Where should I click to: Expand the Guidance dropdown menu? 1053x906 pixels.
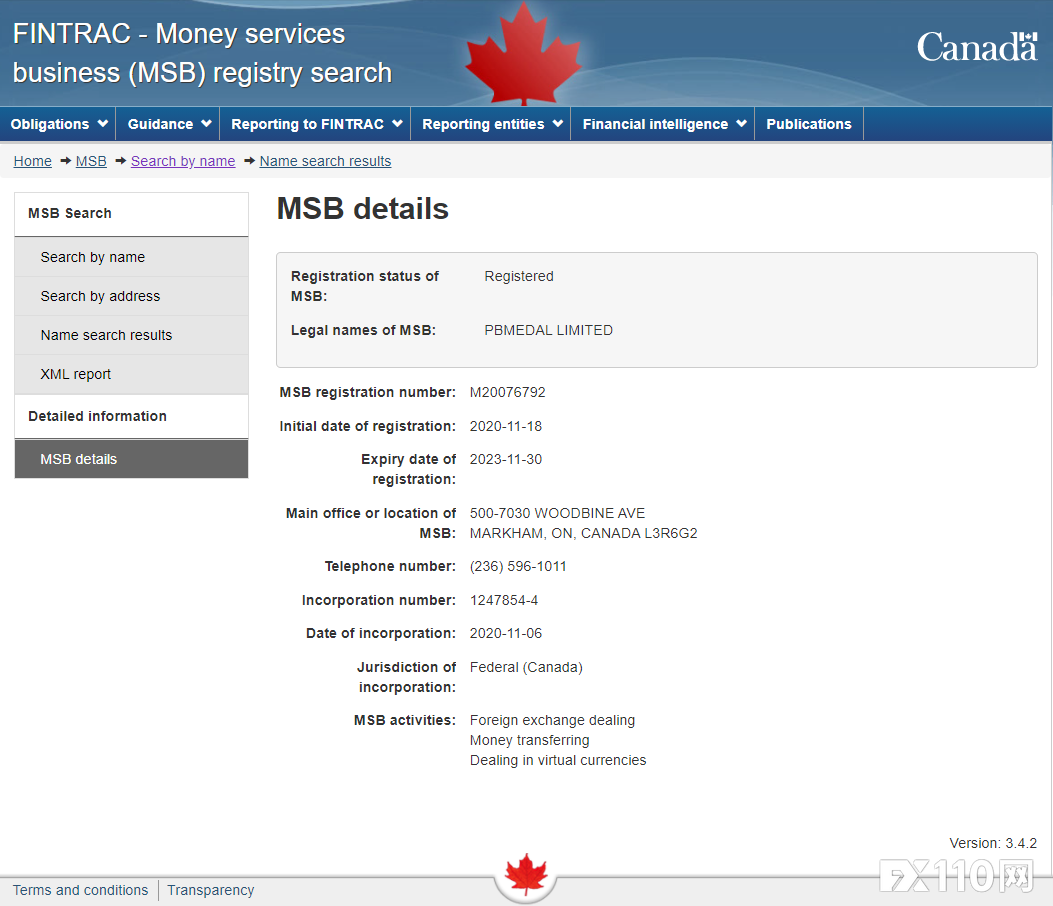[168, 124]
